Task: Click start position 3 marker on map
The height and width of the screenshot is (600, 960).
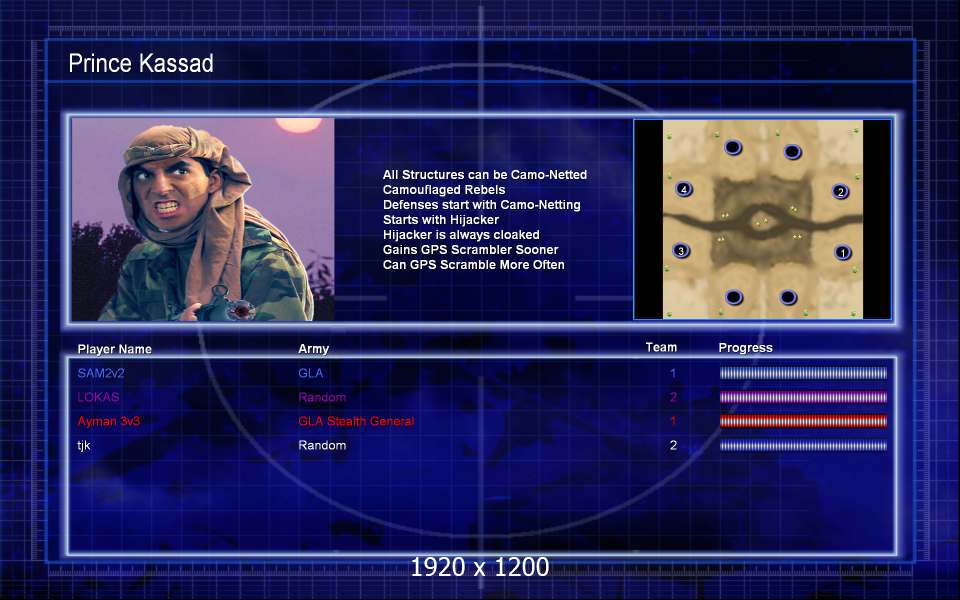Action: coord(681,251)
